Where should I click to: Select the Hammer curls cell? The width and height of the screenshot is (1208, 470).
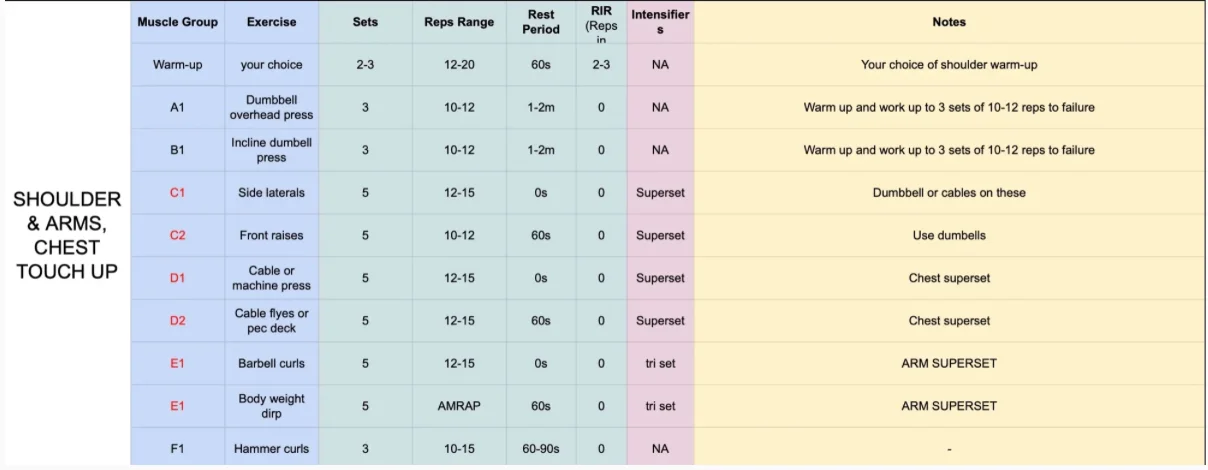(271, 449)
